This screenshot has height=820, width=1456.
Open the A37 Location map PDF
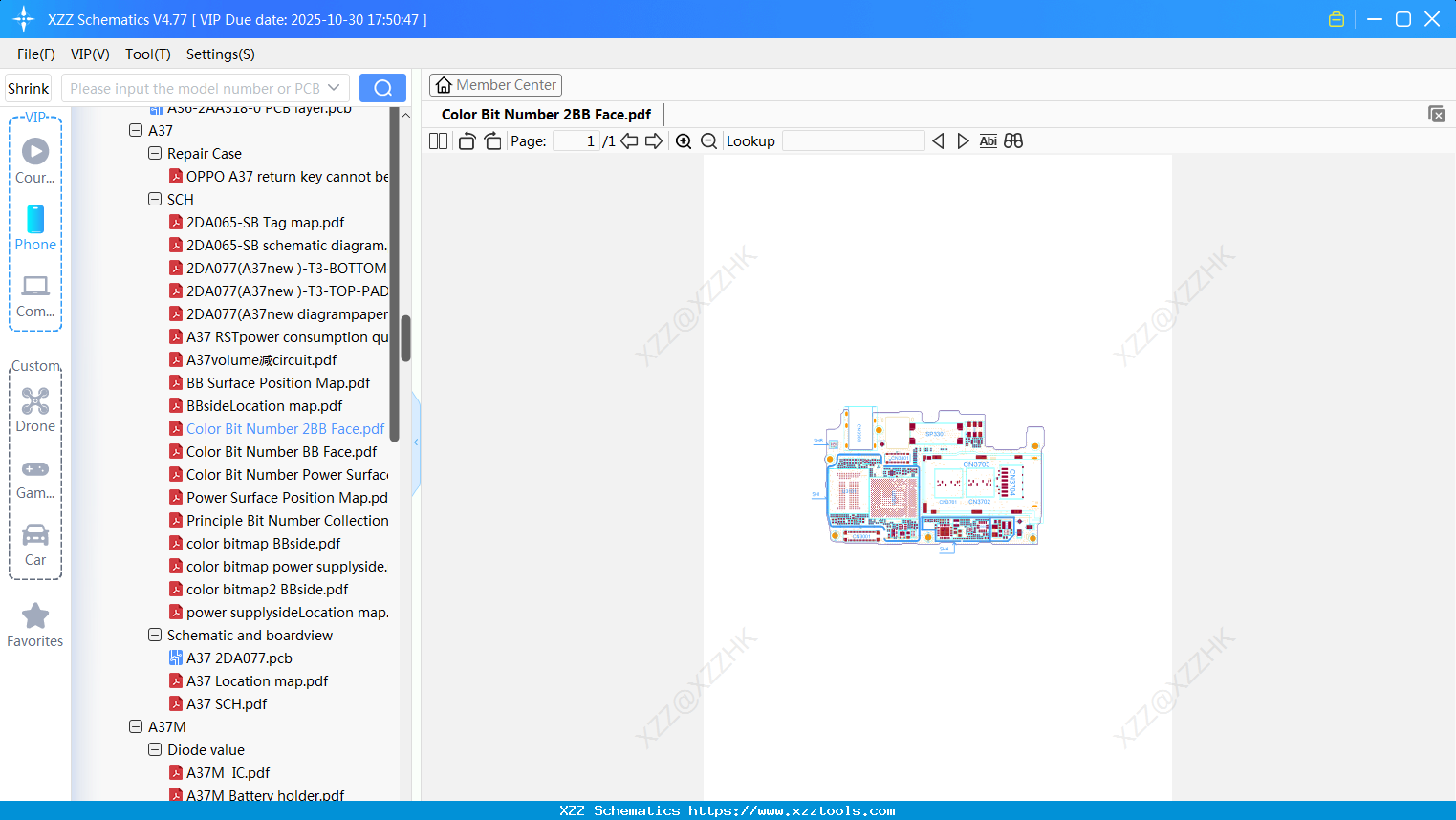pyautogui.click(x=258, y=680)
